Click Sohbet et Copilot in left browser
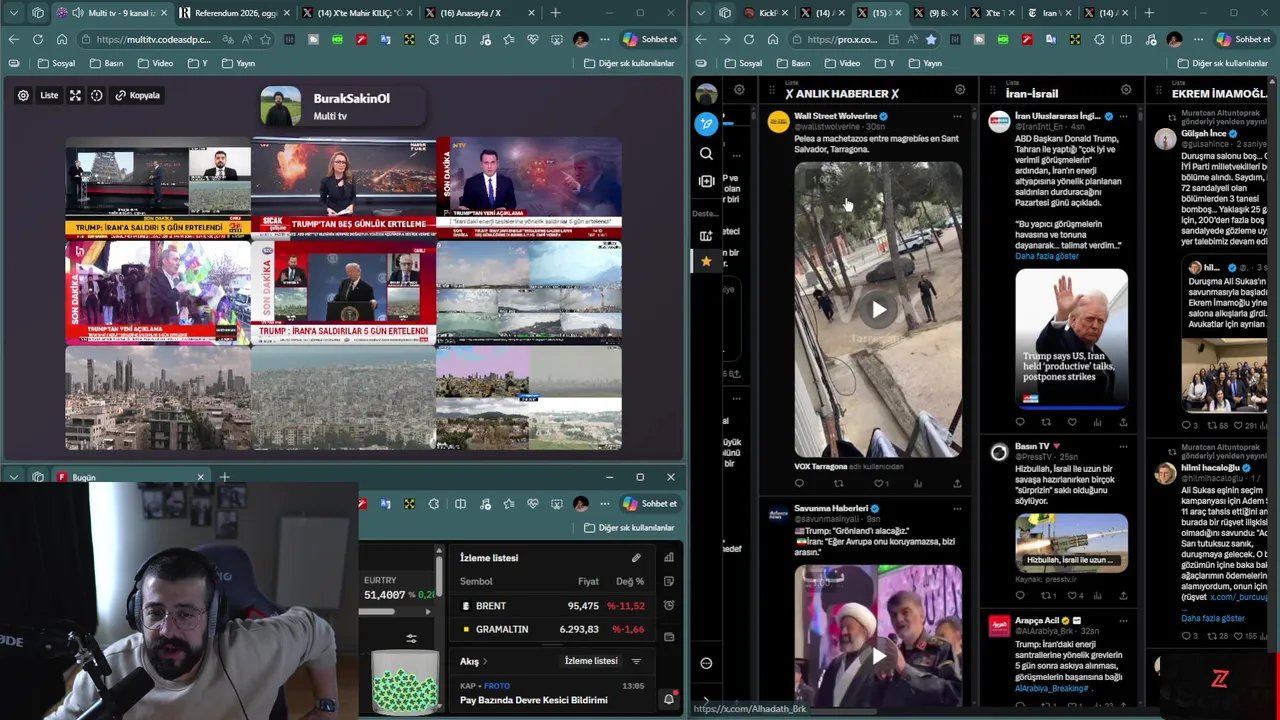The height and width of the screenshot is (720, 1280). (650, 39)
